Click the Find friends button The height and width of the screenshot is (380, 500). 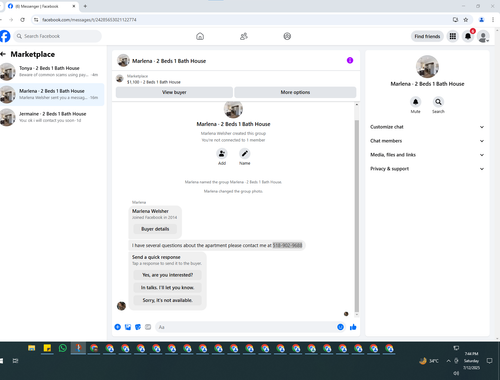[427, 36]
